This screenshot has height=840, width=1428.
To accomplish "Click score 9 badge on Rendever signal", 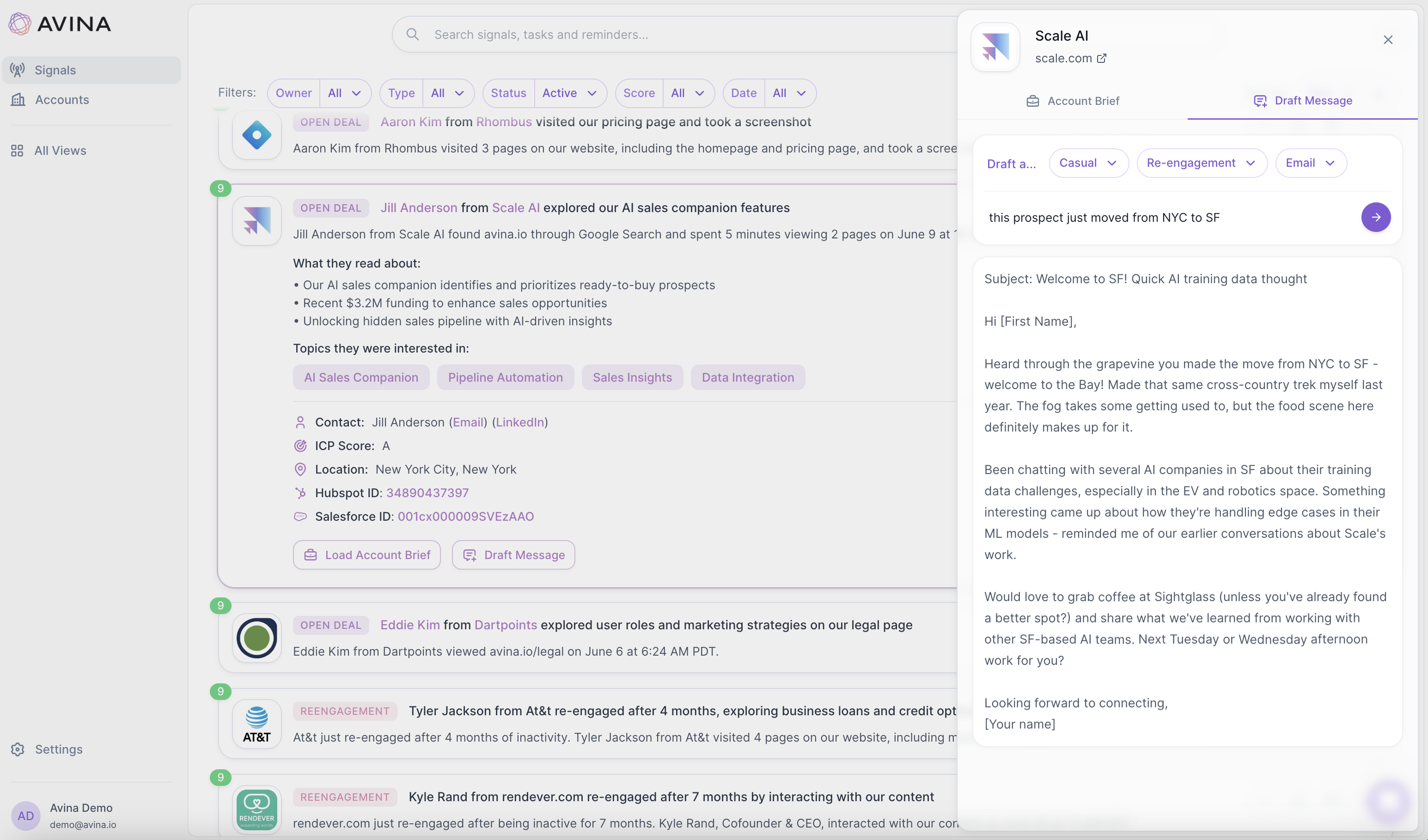I will 220,778.
